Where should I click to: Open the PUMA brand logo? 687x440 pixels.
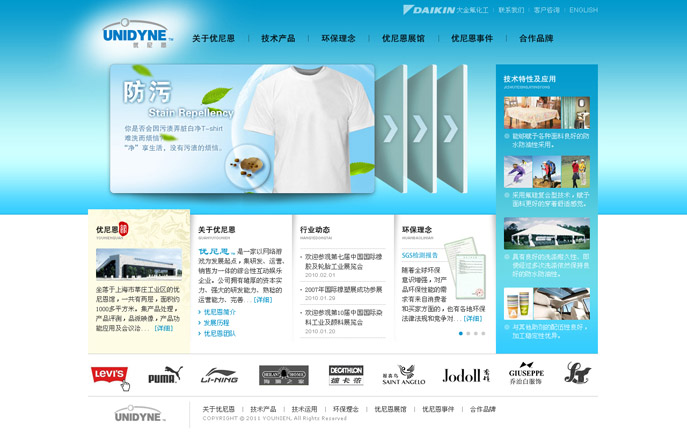point(165,375)
